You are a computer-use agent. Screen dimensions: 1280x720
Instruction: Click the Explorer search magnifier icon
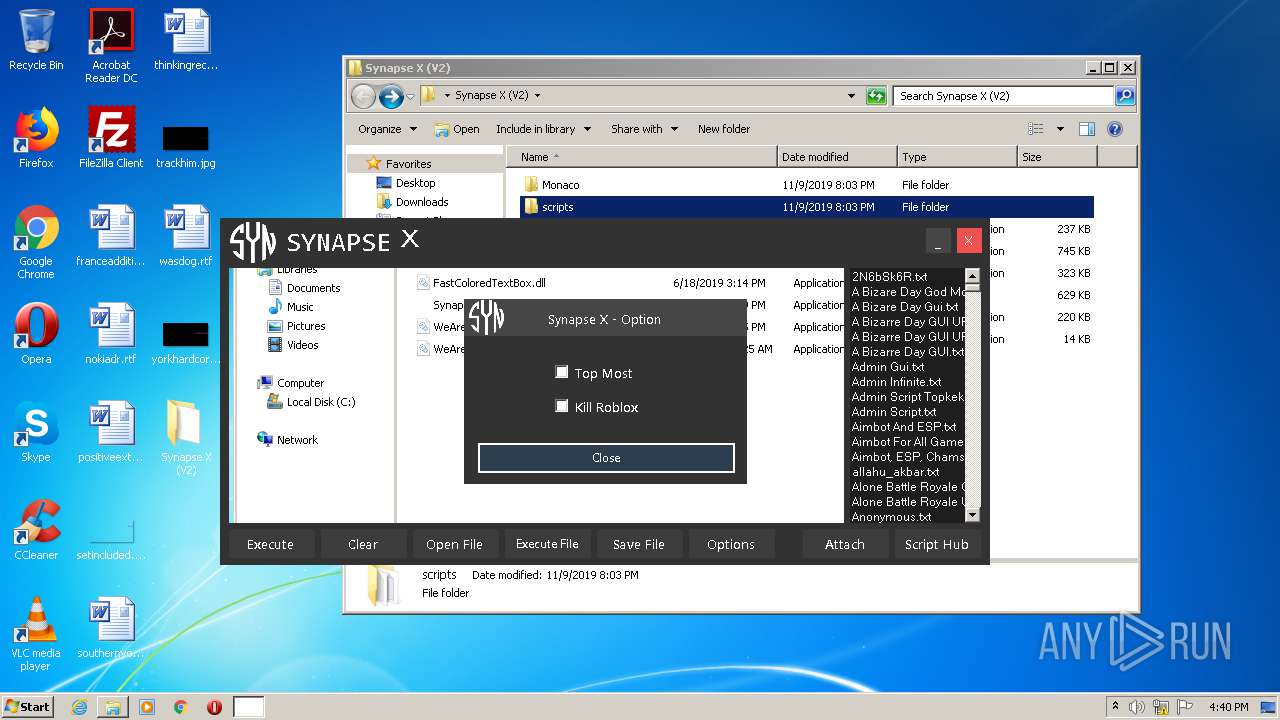[x=1125, y=96]
